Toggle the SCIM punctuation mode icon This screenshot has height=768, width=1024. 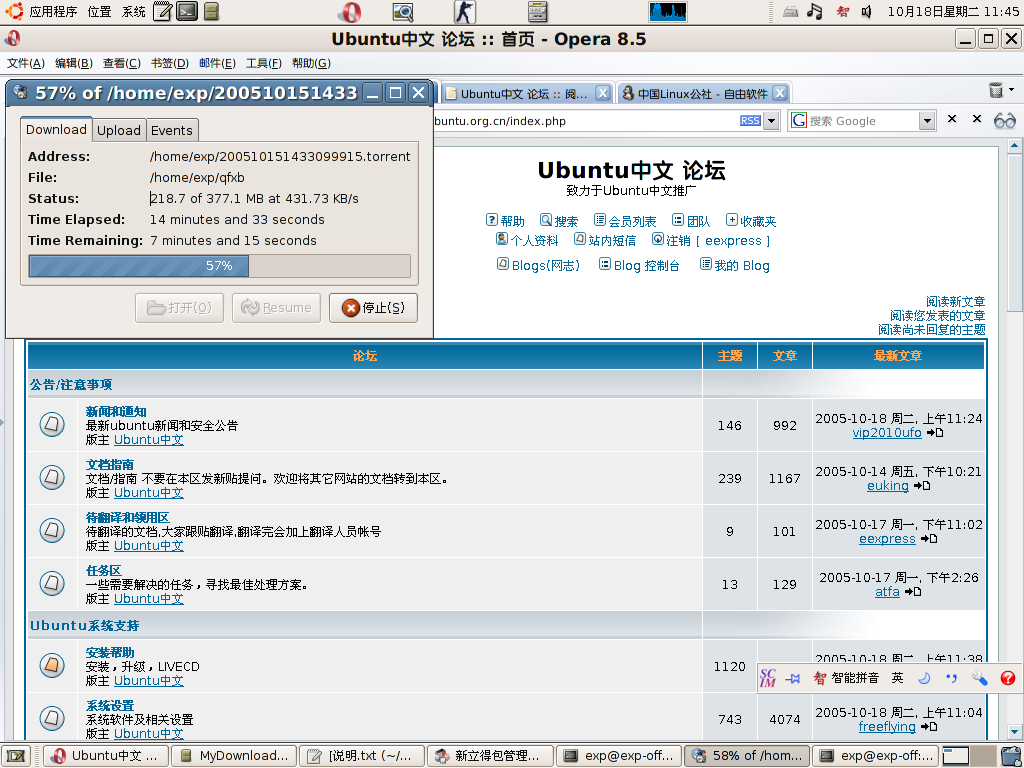pyautogui.click(x=952, y=678)
